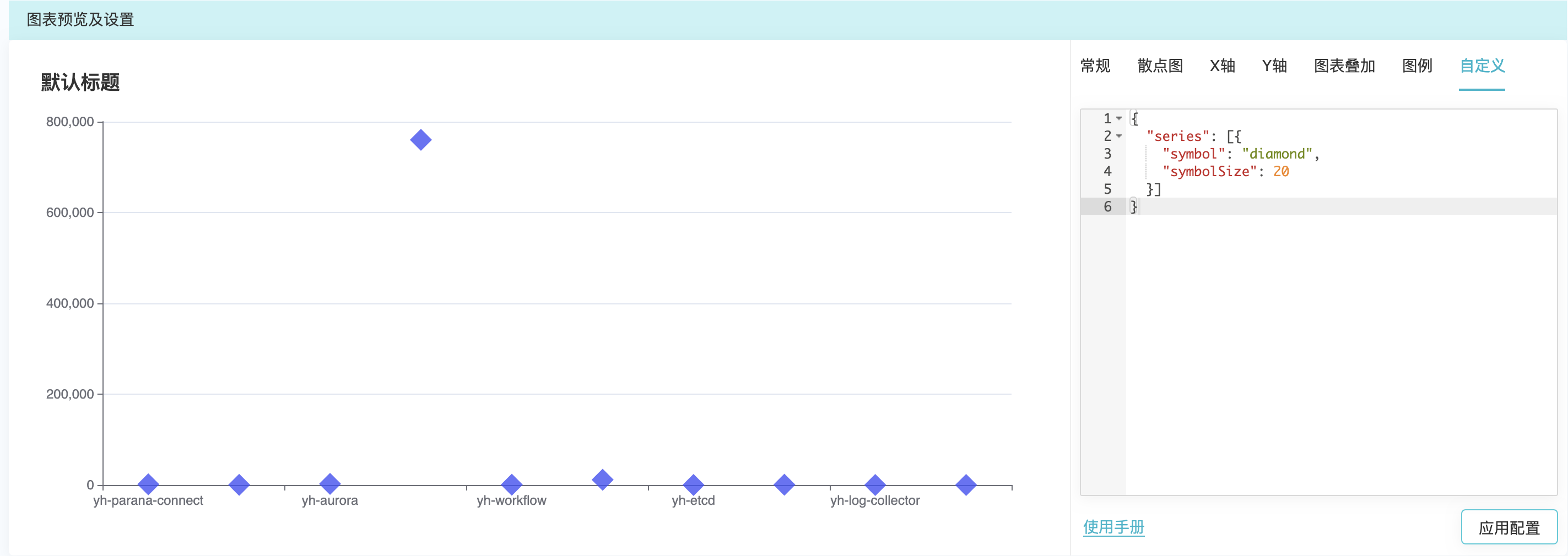The image size is (1568, 556).
Task: Click line number 6 in the gutter
Action: (1107, 207)
